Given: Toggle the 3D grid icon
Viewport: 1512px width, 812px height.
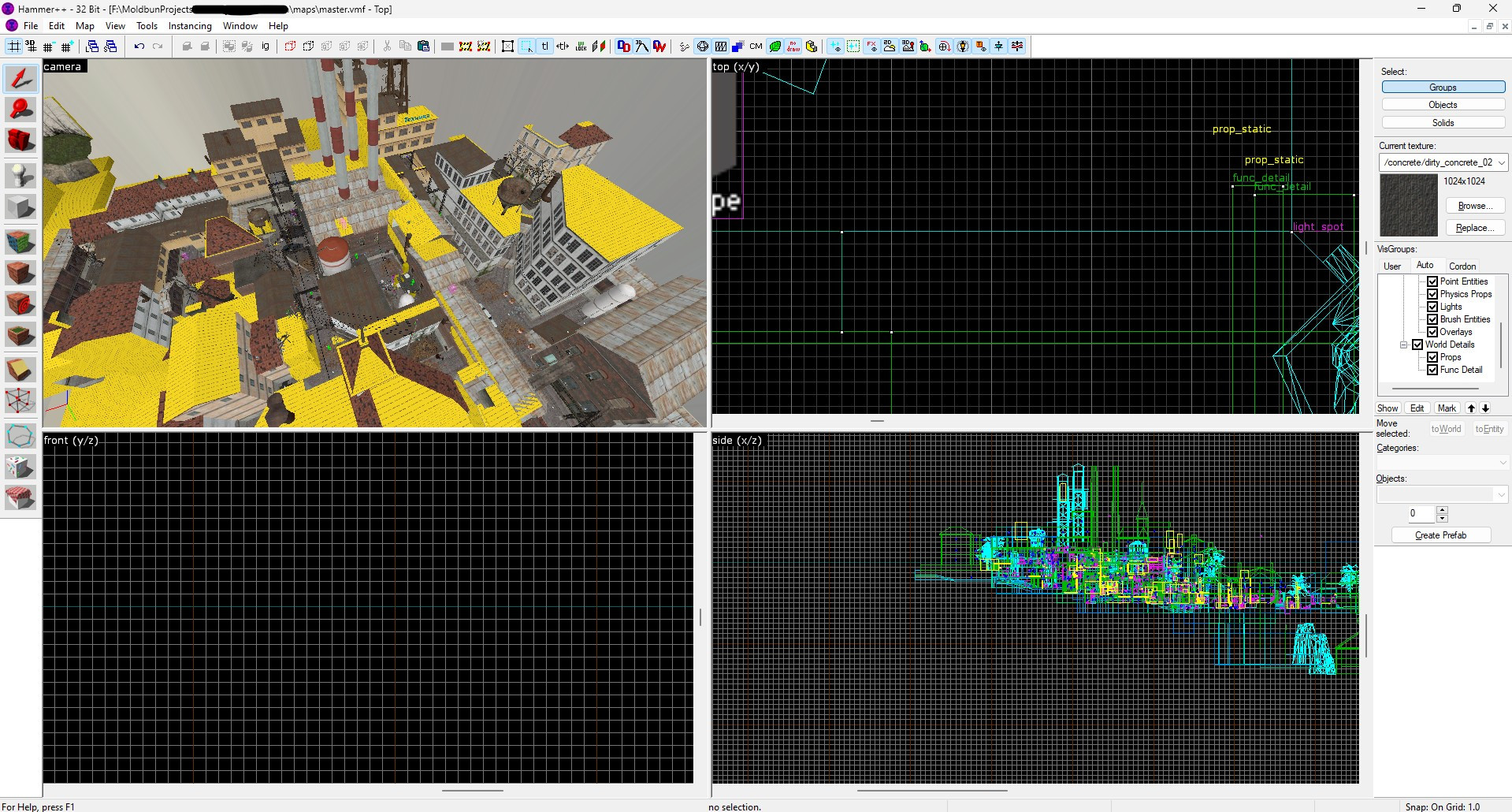Looking at the screenshot, I should 31,47.
